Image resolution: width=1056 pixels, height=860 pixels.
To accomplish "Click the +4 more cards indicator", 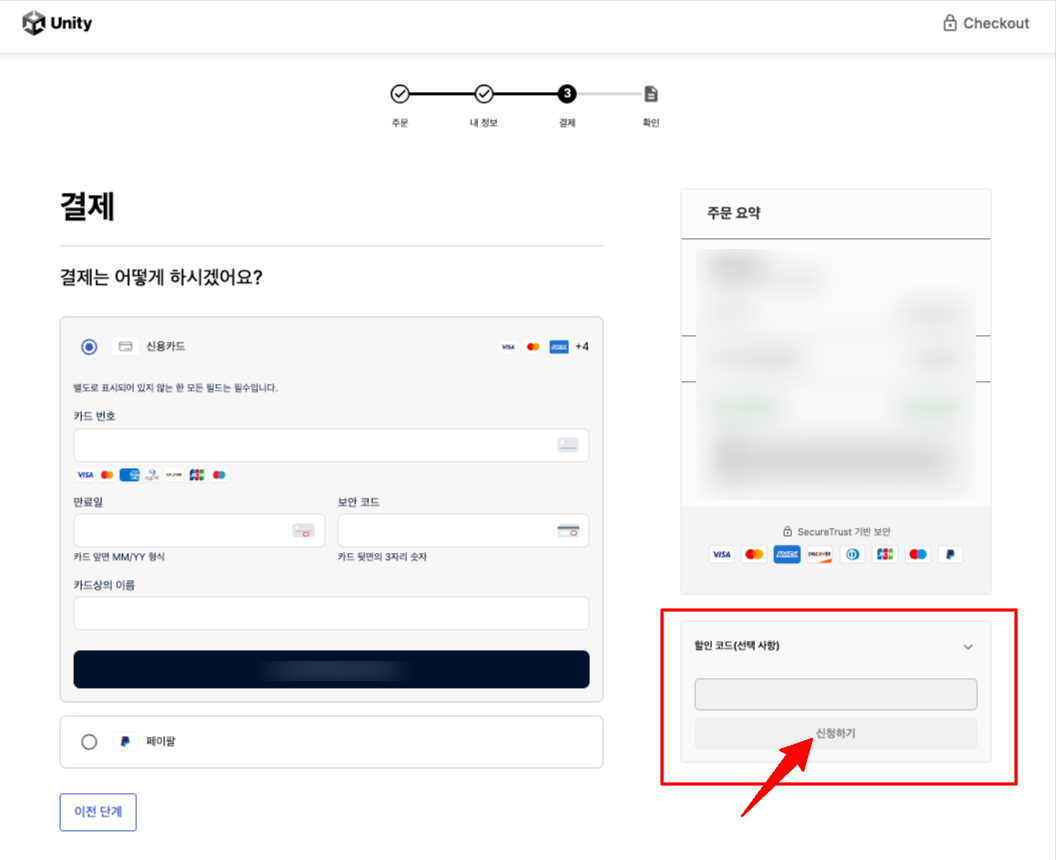I will tap(582, 347).
